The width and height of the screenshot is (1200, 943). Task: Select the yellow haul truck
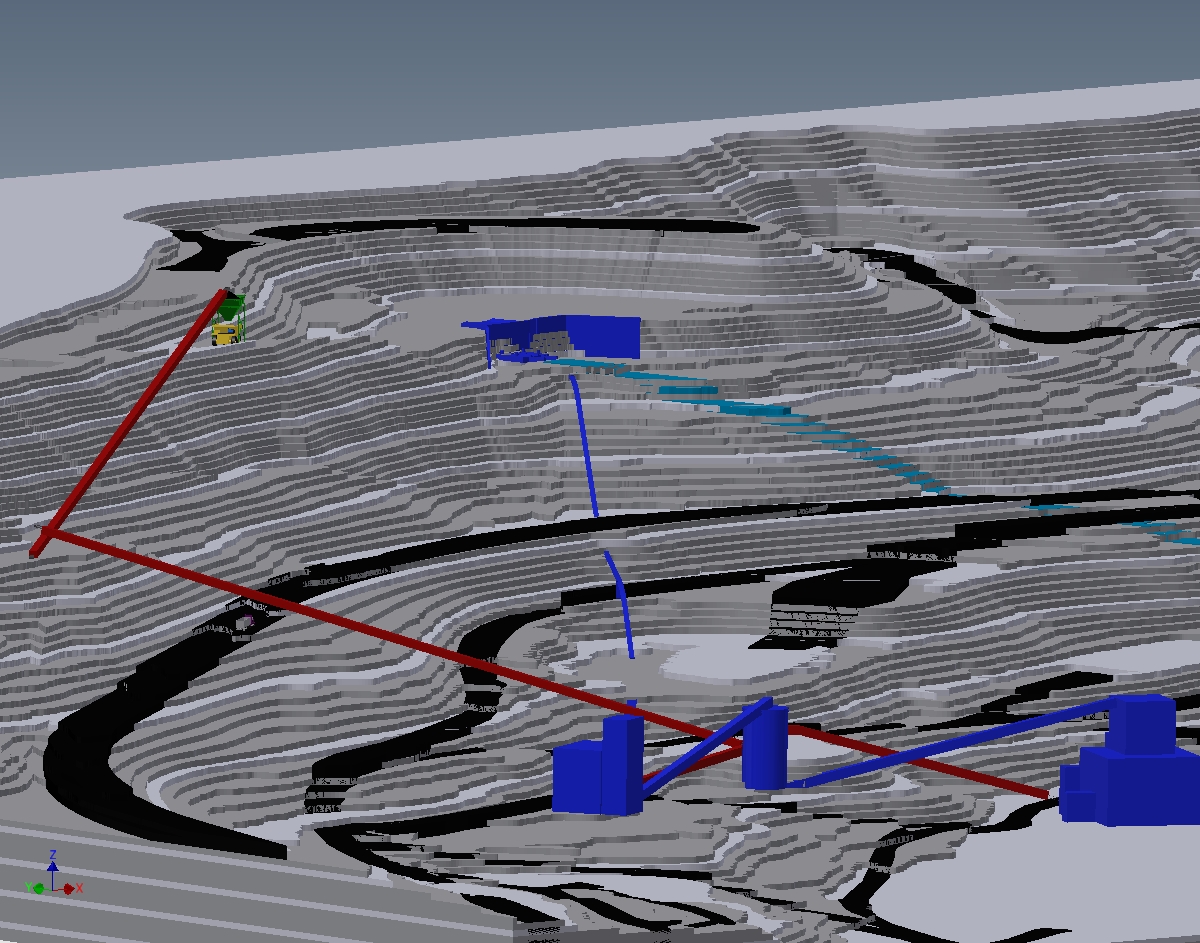tap(227, 334)
